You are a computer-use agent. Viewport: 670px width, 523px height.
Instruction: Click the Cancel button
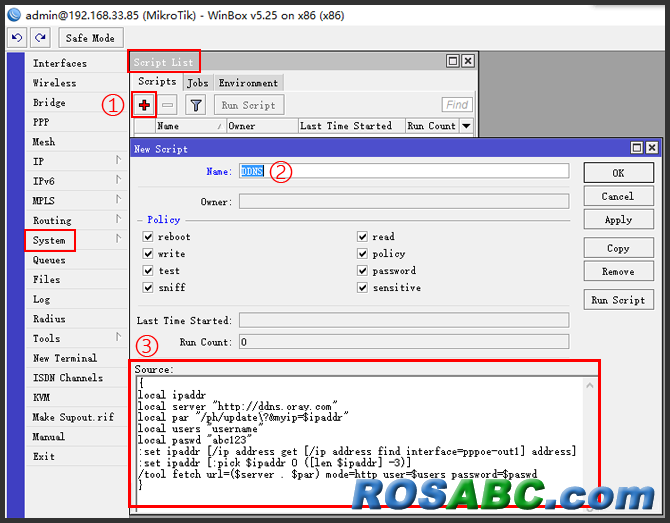pos(618,196)
